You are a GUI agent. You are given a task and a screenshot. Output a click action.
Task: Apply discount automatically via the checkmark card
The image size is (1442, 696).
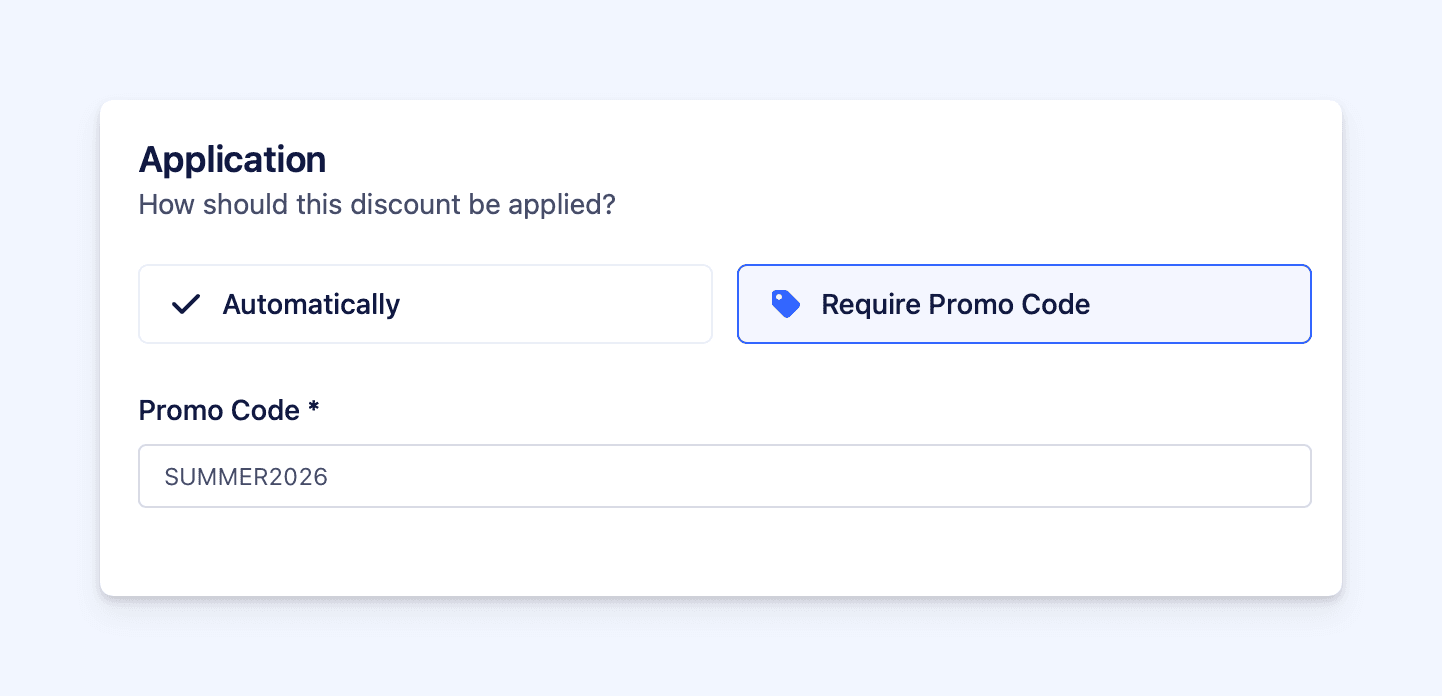500,304
